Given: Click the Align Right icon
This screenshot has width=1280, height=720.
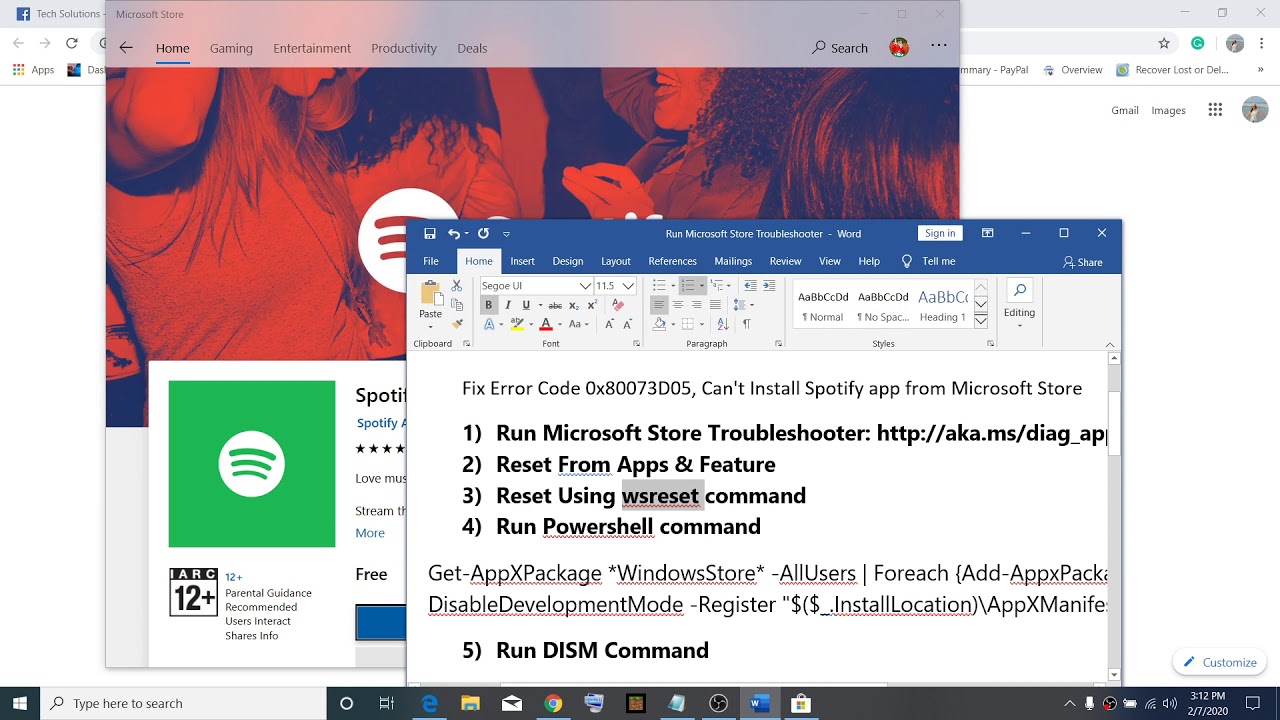Looking at the screenshot, I should [x=696, y=305].
